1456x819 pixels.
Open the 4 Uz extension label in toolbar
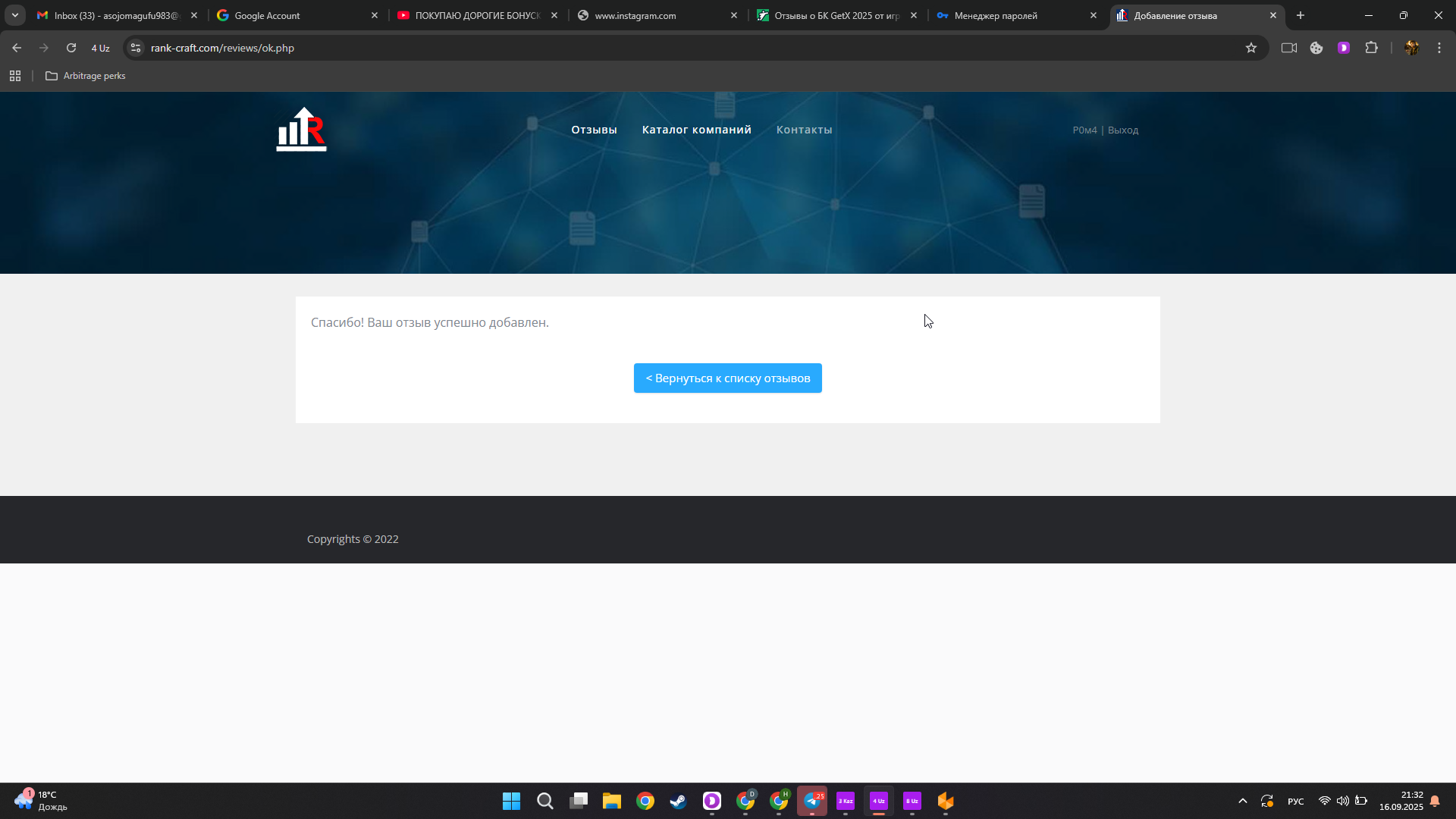[x=101, y=48]
